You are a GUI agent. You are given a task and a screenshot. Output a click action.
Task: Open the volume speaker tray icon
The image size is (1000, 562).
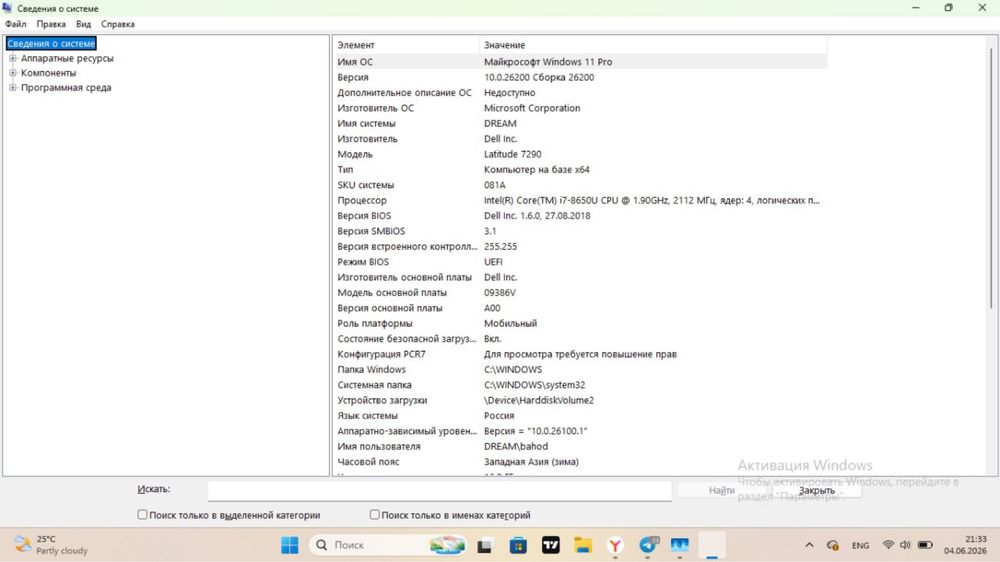[x=905, y=545]
